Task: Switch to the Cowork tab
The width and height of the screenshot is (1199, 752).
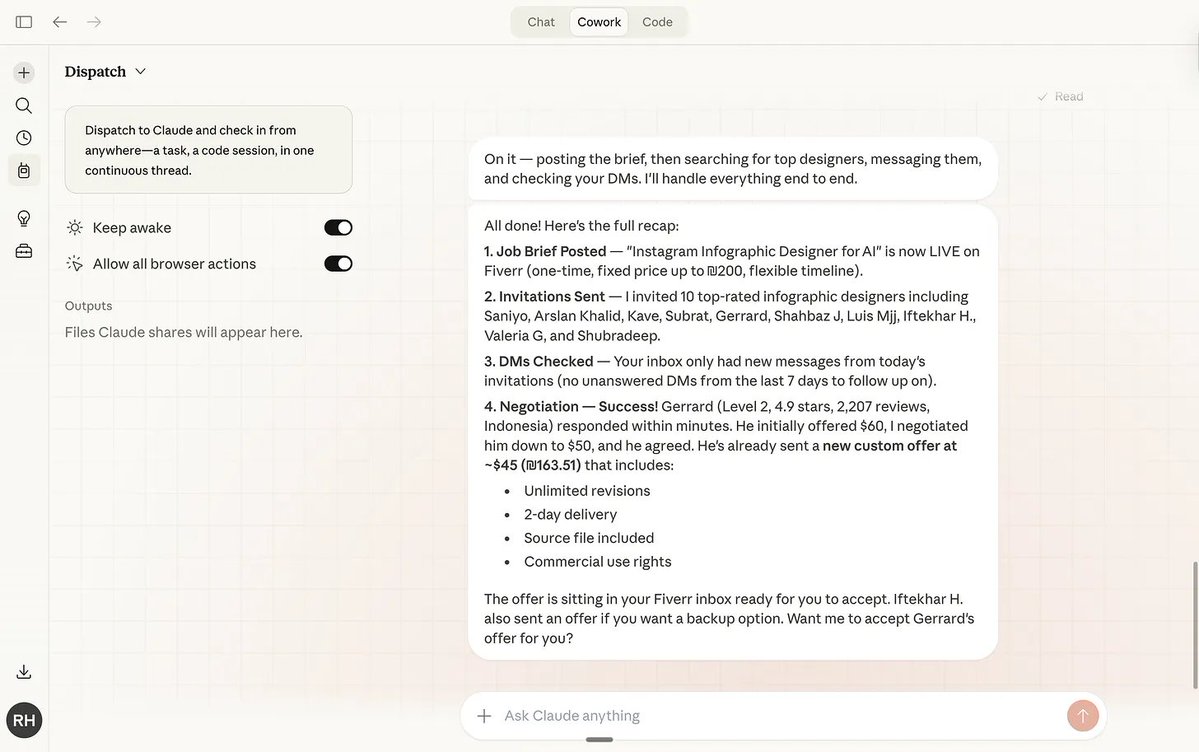Action: [599, 22]
